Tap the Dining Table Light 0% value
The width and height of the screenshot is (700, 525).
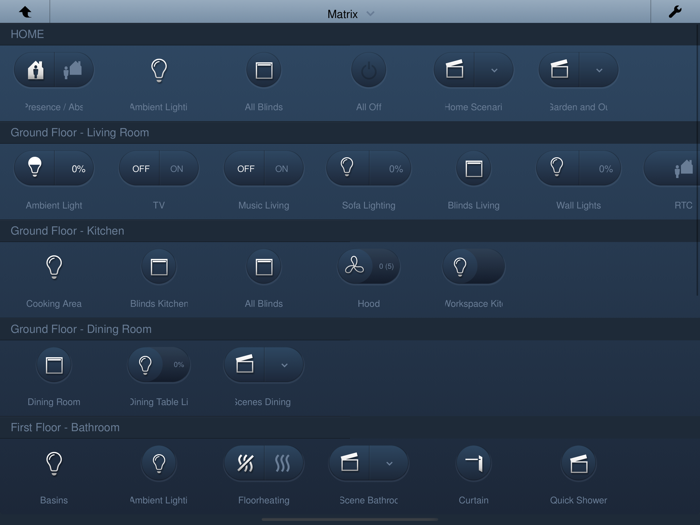(178, 365)
